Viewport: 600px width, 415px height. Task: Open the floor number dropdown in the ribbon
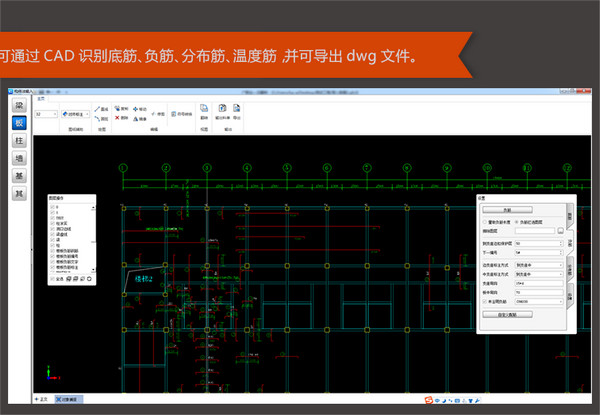click(46, 114)
